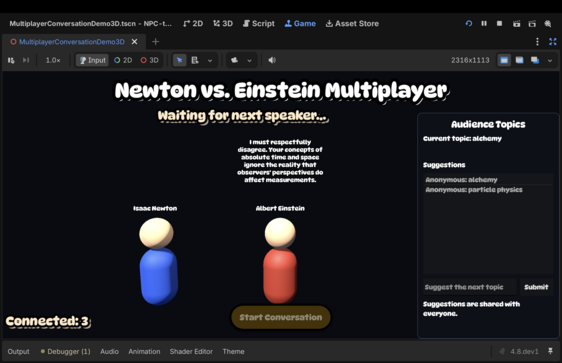Expand the embed options dropdown arrow

[550, 61]
